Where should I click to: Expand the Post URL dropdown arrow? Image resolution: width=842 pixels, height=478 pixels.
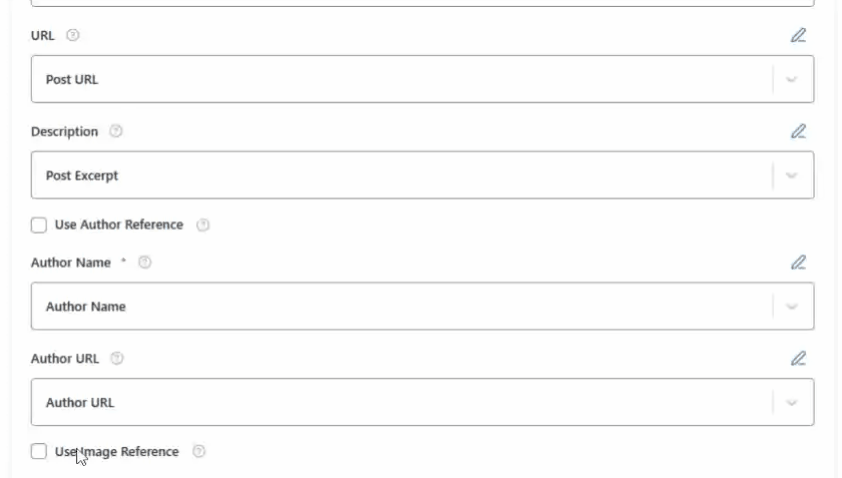tap(792, 80)
